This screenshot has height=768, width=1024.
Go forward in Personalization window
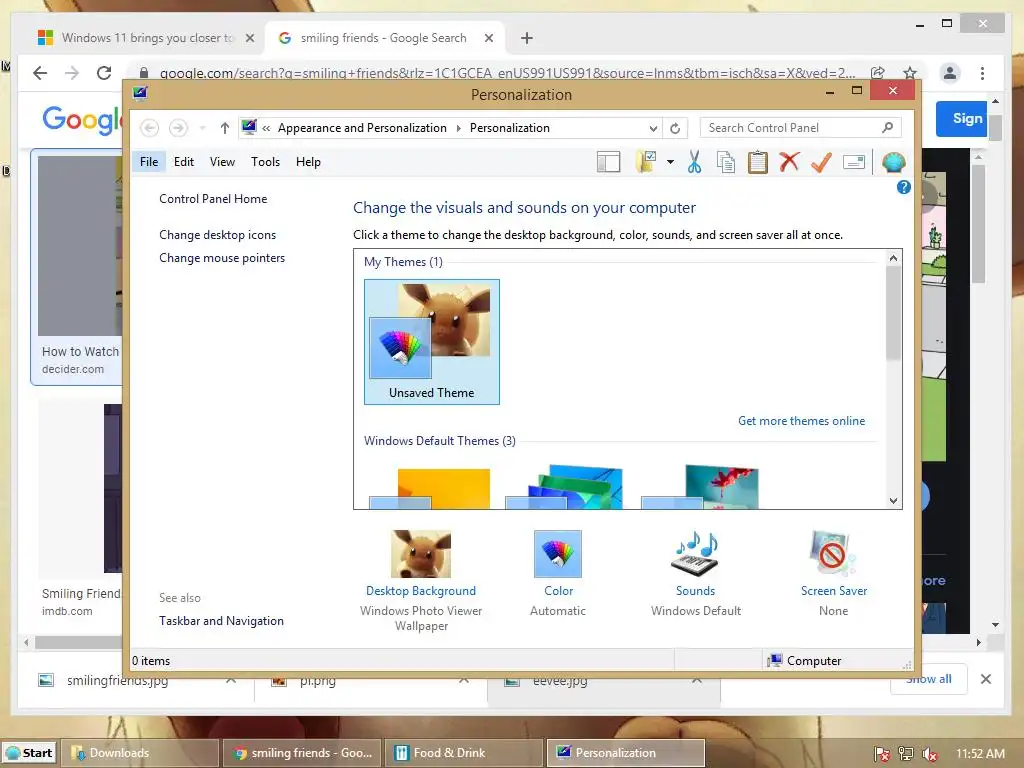[178, 128]
